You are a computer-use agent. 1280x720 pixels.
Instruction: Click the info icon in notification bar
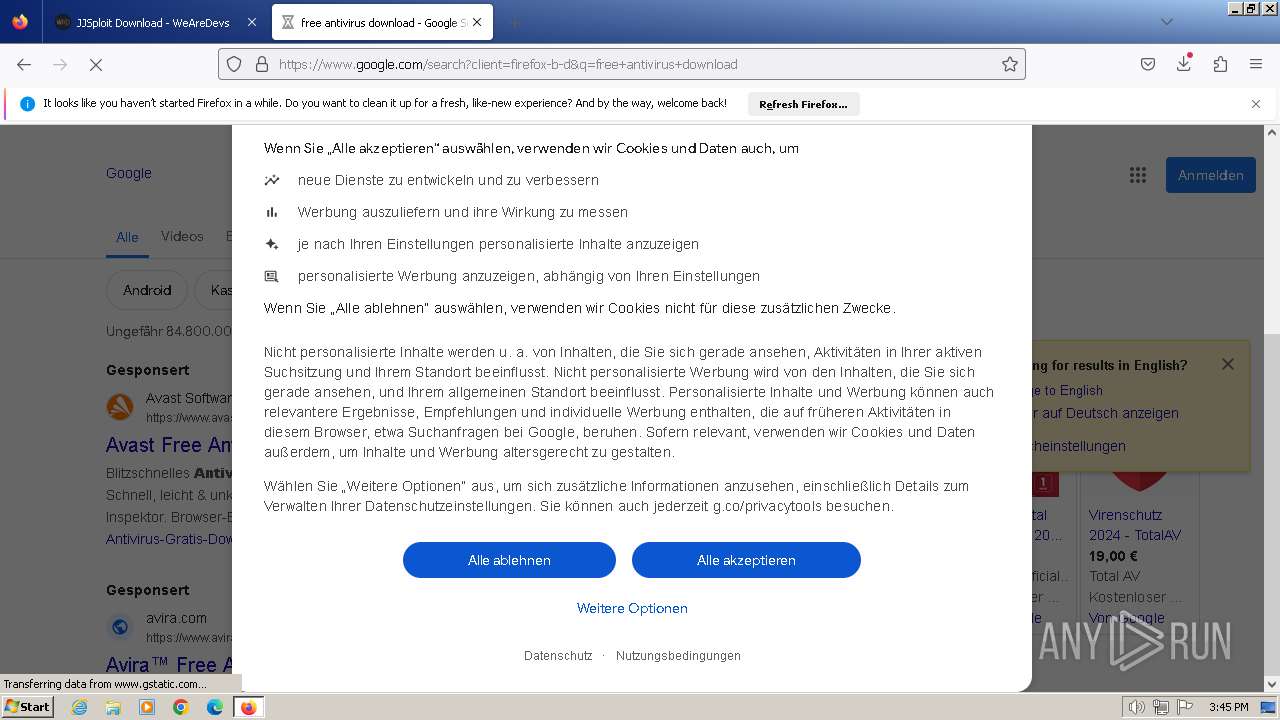click(x=27, y=104)
